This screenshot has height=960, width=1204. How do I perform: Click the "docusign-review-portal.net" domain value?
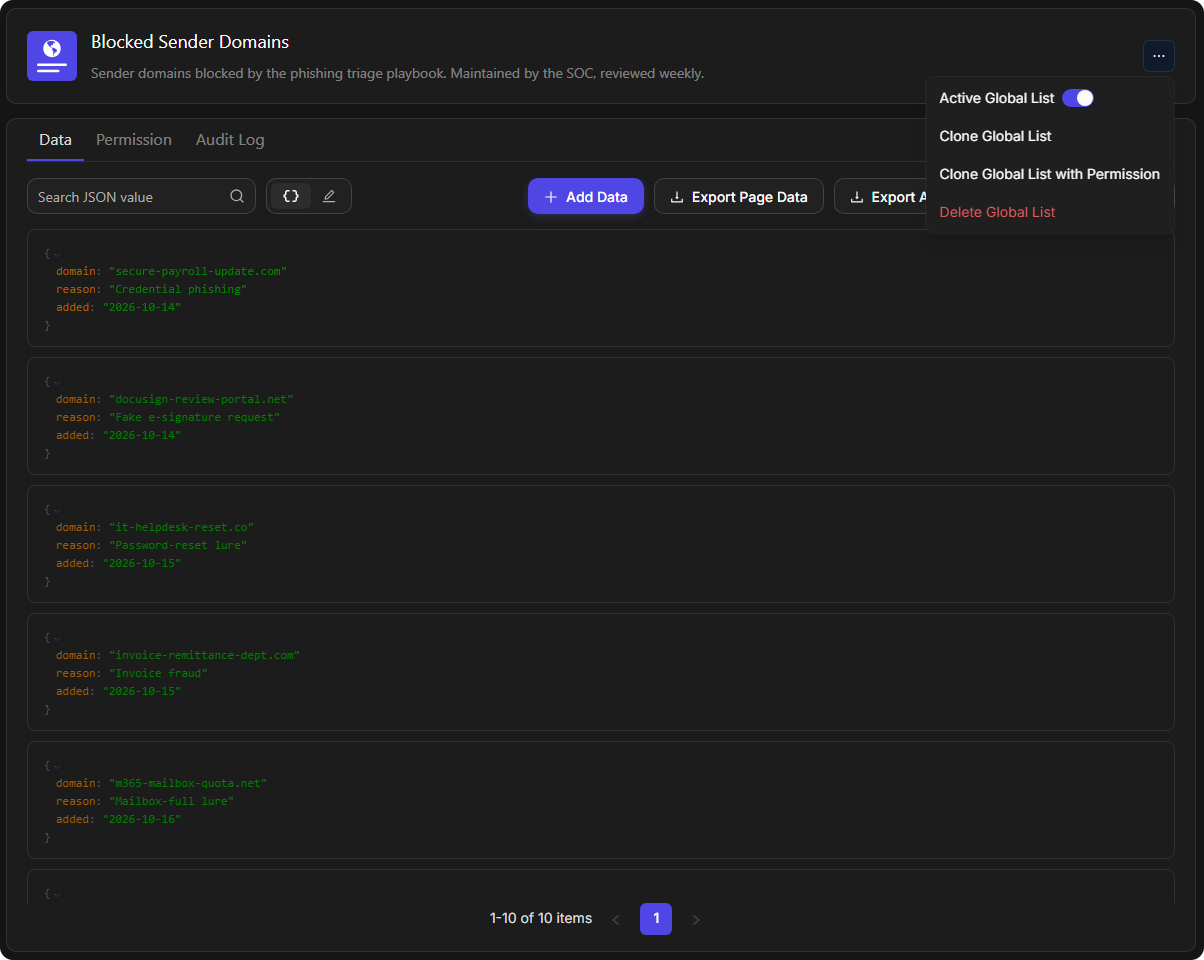[201, 399]
